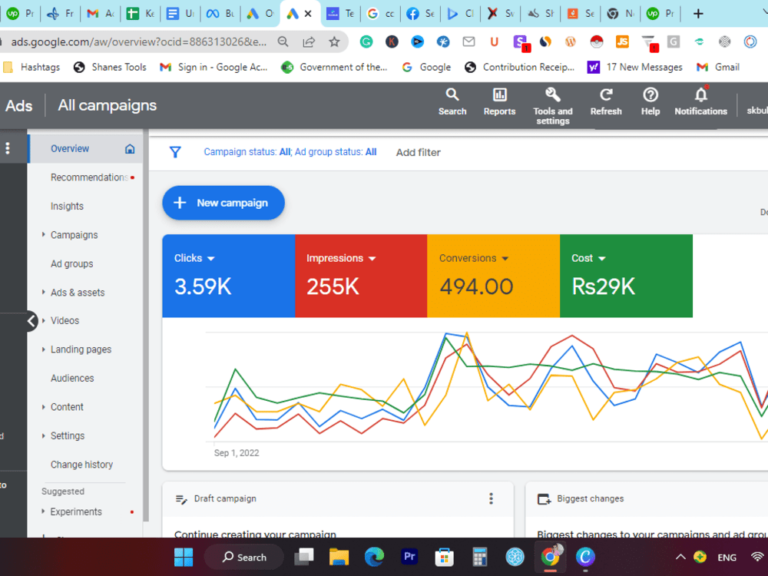
Task: Open the Clicks metric dropdown
Action: click(211, 259)
